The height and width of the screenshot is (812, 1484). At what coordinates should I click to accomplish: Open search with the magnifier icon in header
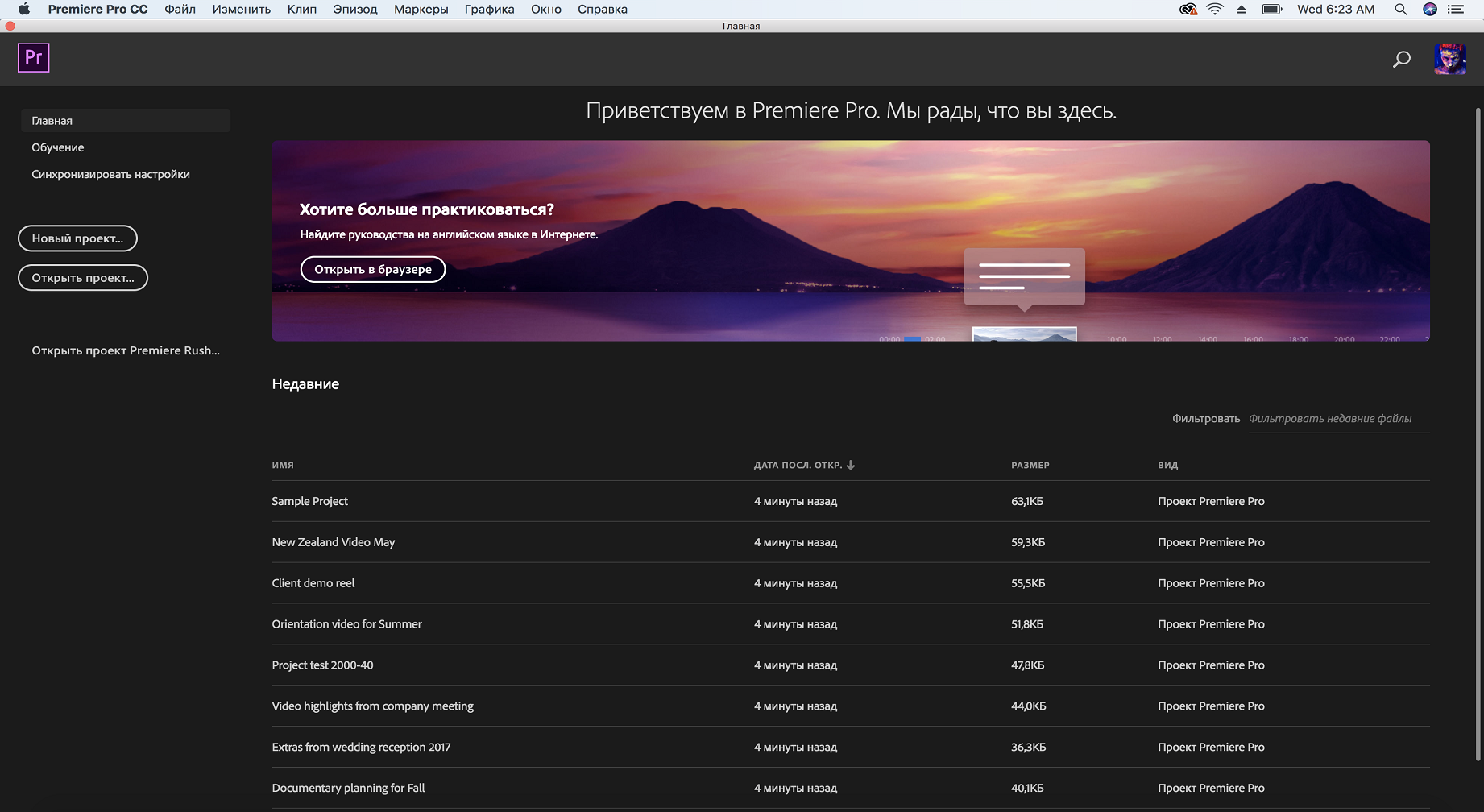(x=1402, y=59)
